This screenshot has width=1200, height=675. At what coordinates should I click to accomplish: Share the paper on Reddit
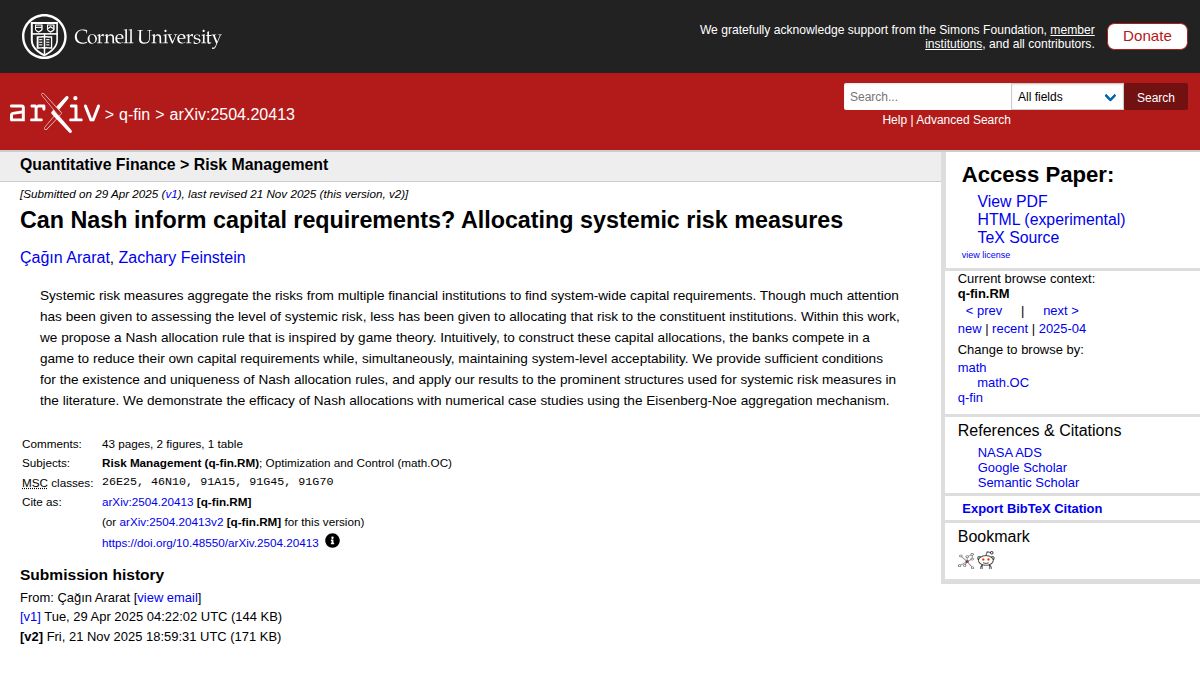[x=985, y=560]
